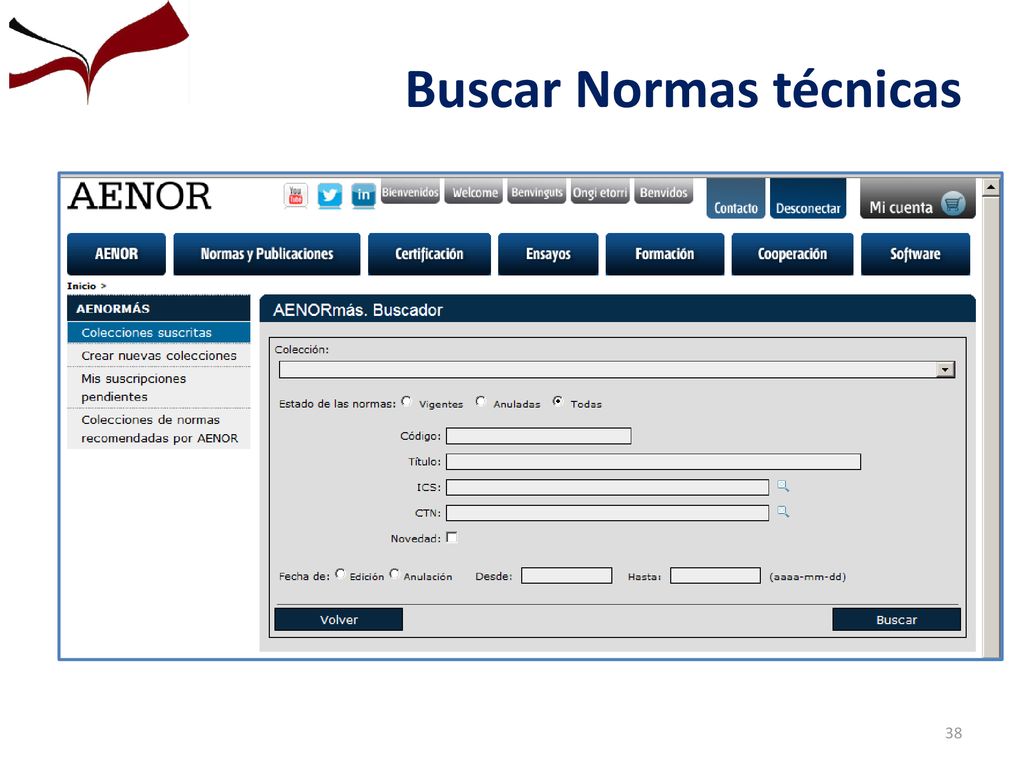This screenshot has height=768, width=1024.
Task: Expand the Colección dropdown arrow
Action: (x=945, y=370)
